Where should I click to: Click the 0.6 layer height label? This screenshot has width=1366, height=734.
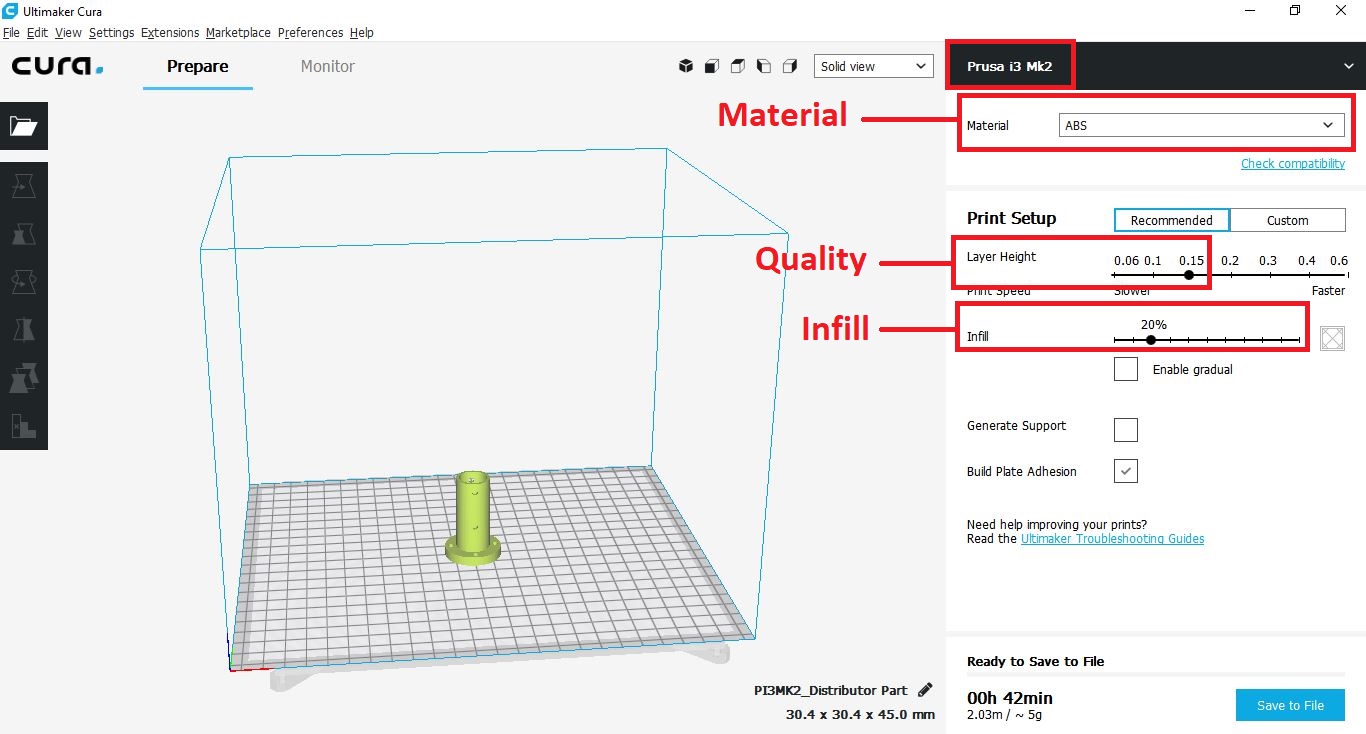(1339, 260)
